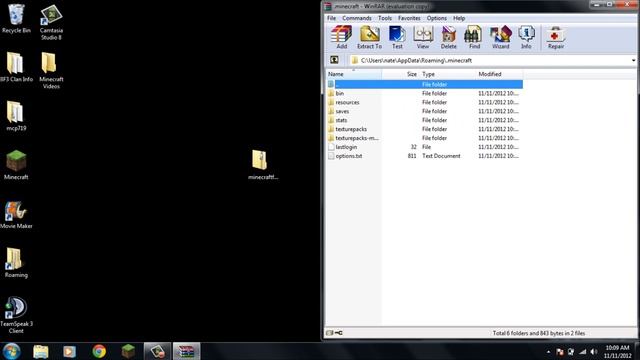
Task: Launch the Wizard tool
Action: pos(500,37)
